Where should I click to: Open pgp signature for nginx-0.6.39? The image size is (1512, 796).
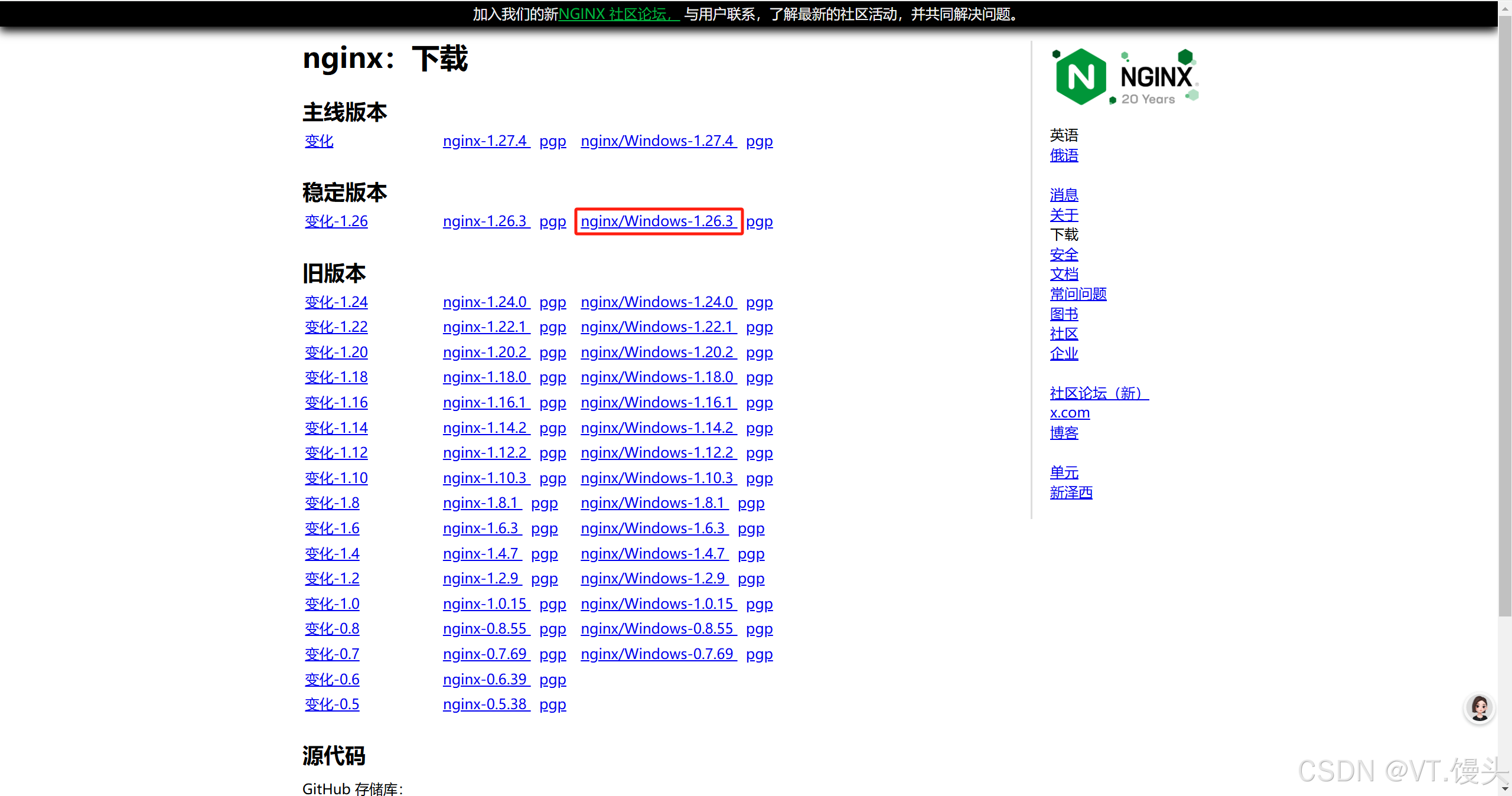[x=553, y=680]
